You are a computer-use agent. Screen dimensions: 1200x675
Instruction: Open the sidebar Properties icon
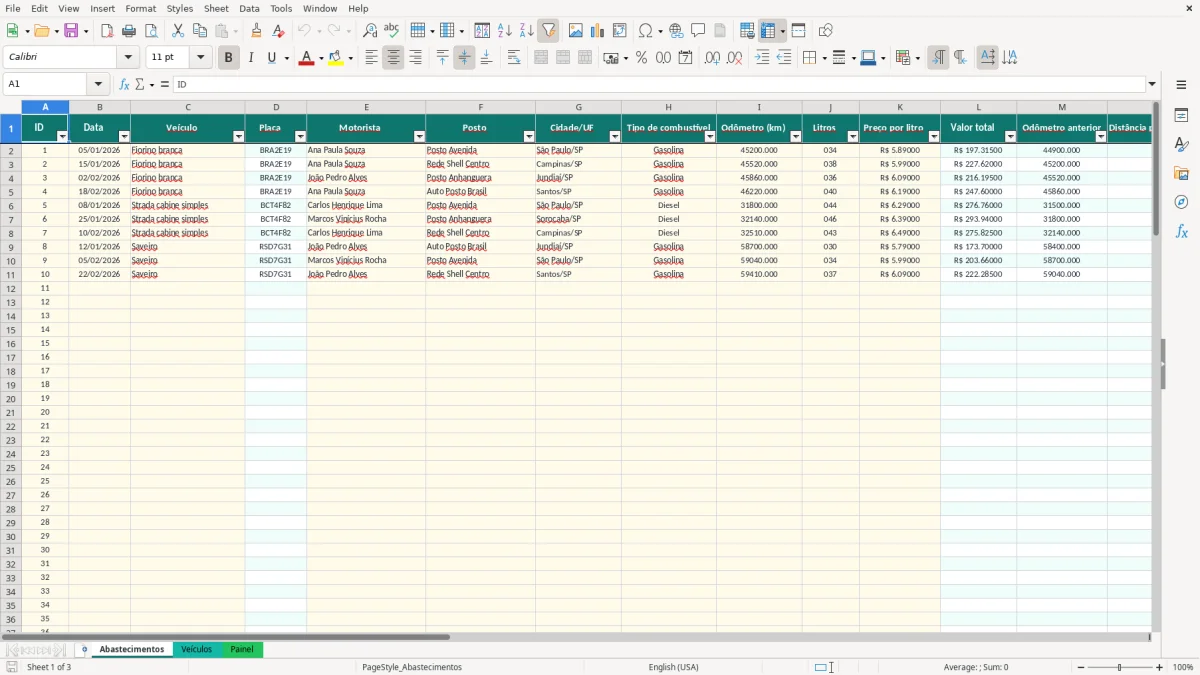tap(1181, 116)
